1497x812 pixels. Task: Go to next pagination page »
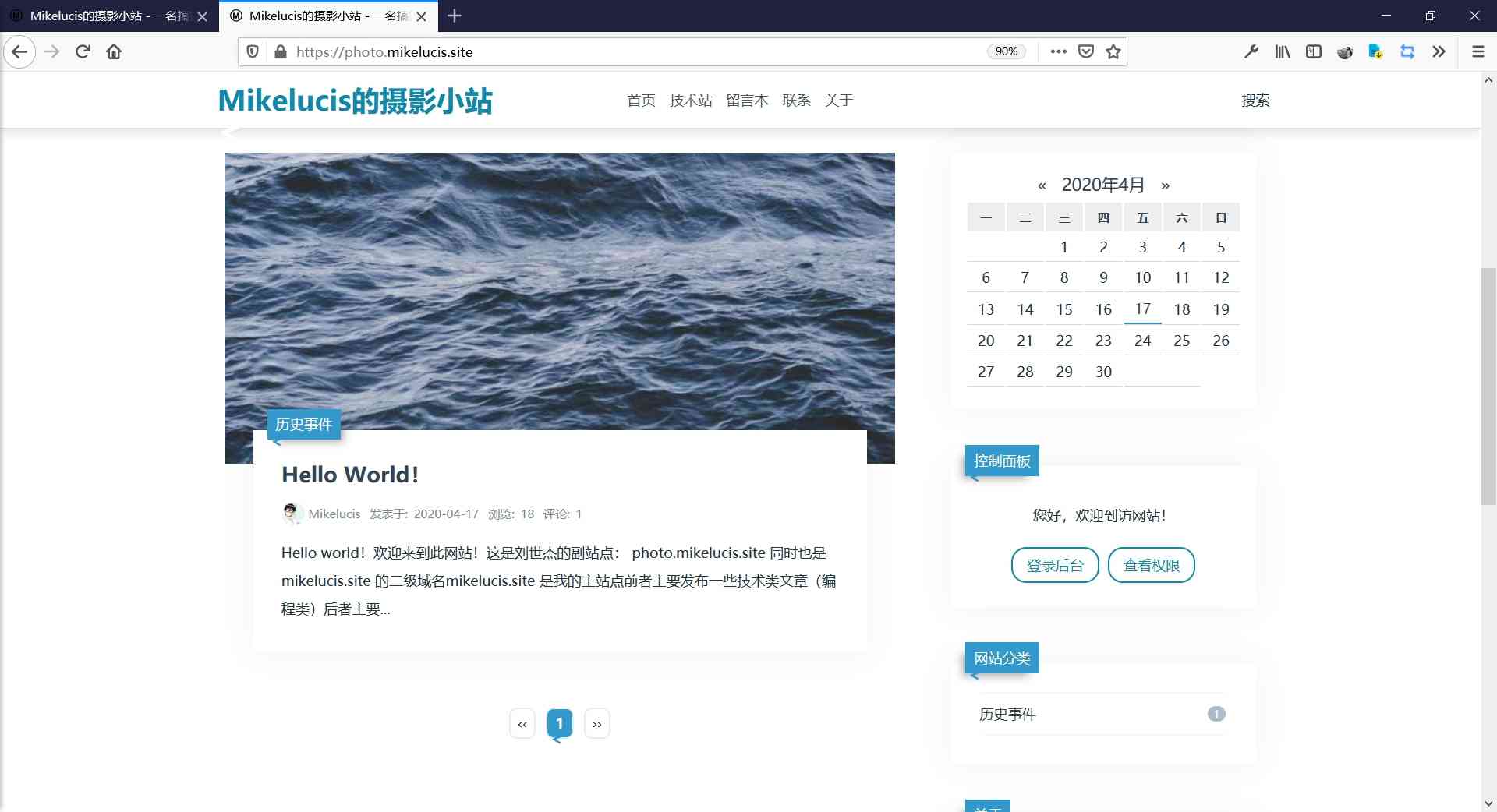click(597, 724)
